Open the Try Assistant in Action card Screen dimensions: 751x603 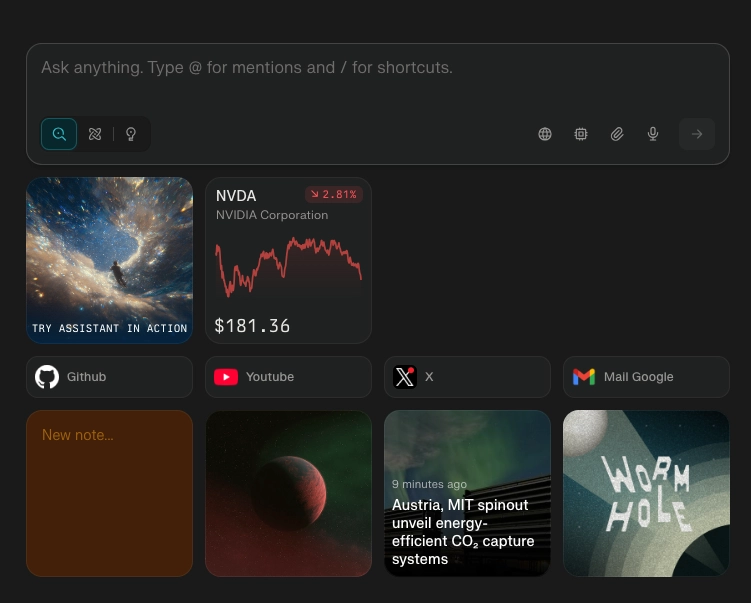pyautogui.click(x=110, y=260)
